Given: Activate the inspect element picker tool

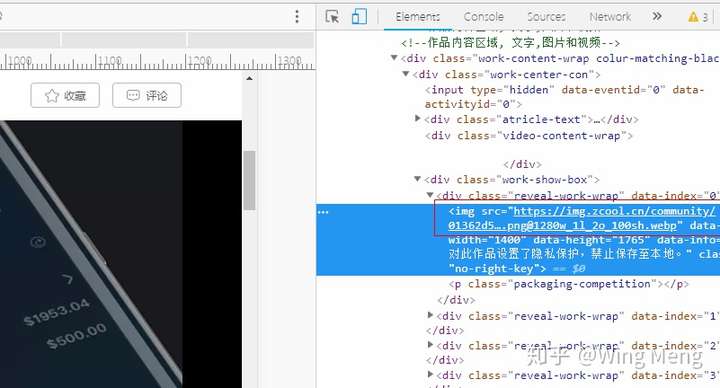Looking at the screenshot, I should pos(332,17).
